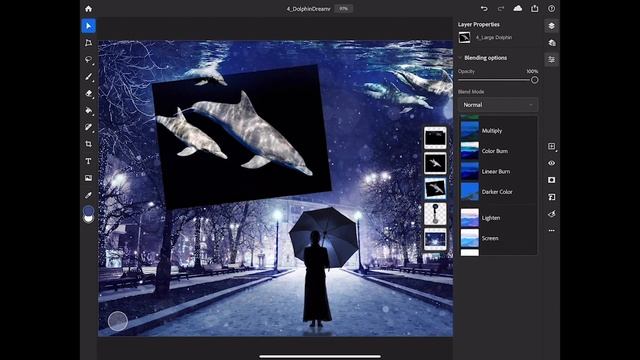This screenshot has width=640, height=360.
Task: Select the Crop tool
Action: [x=89, y=144]
